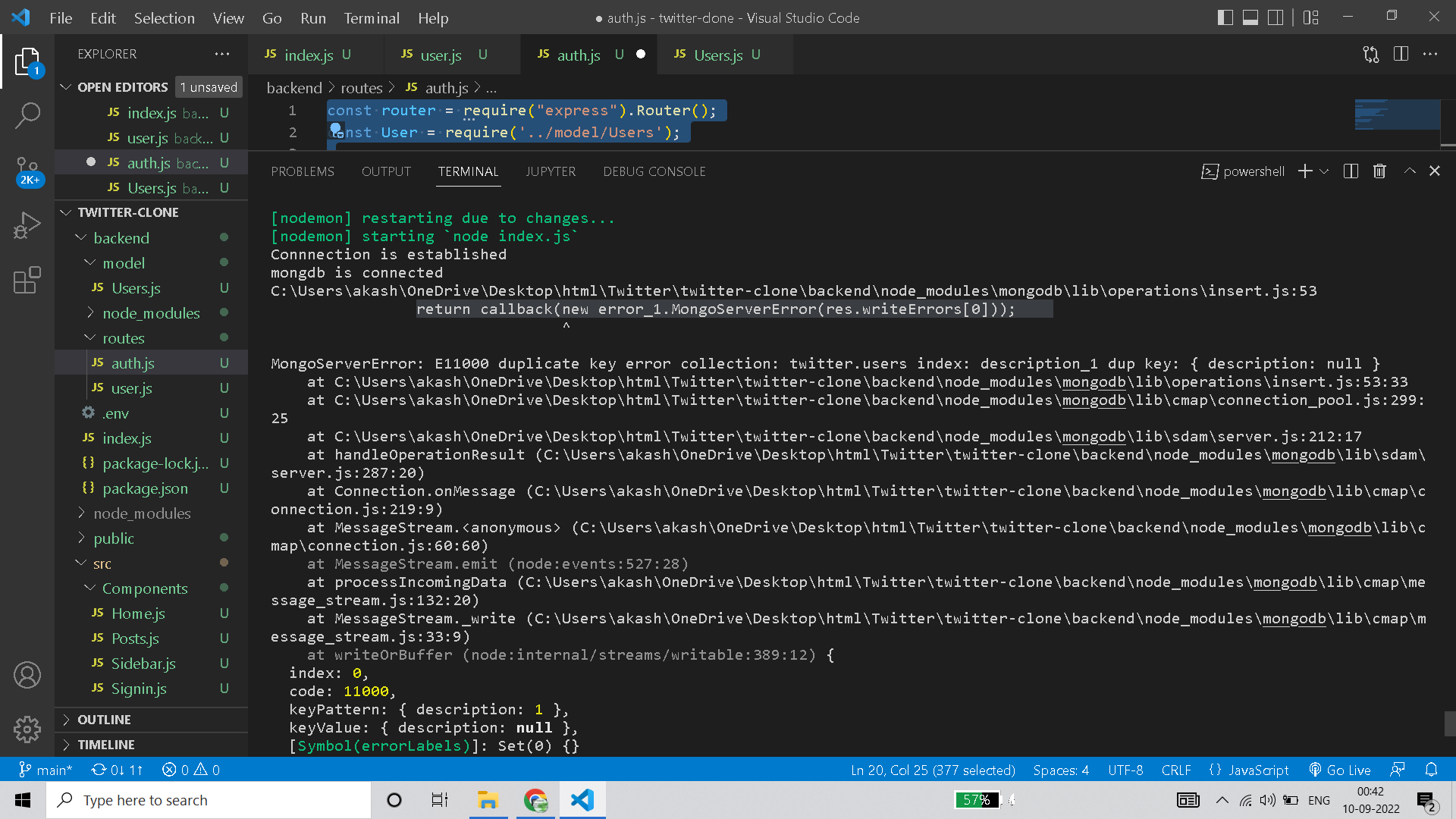Toggle secondary side bar layout icon
The image size is (1456, 819).
click(1276, 17)
